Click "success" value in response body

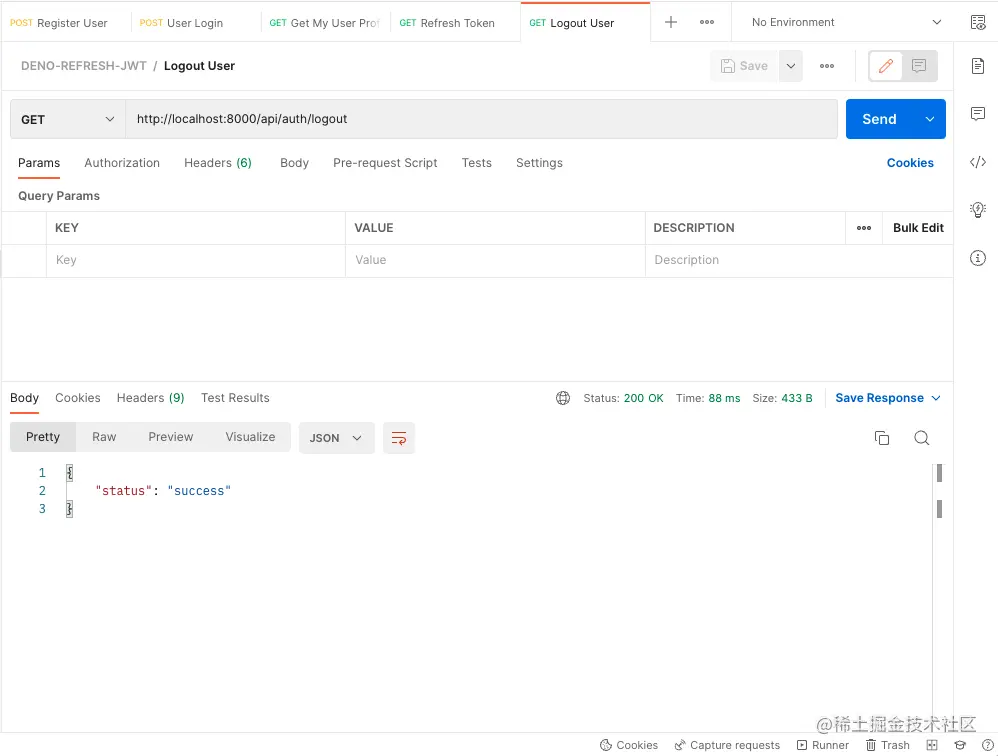pyautogui.click(x=199, y=491)
